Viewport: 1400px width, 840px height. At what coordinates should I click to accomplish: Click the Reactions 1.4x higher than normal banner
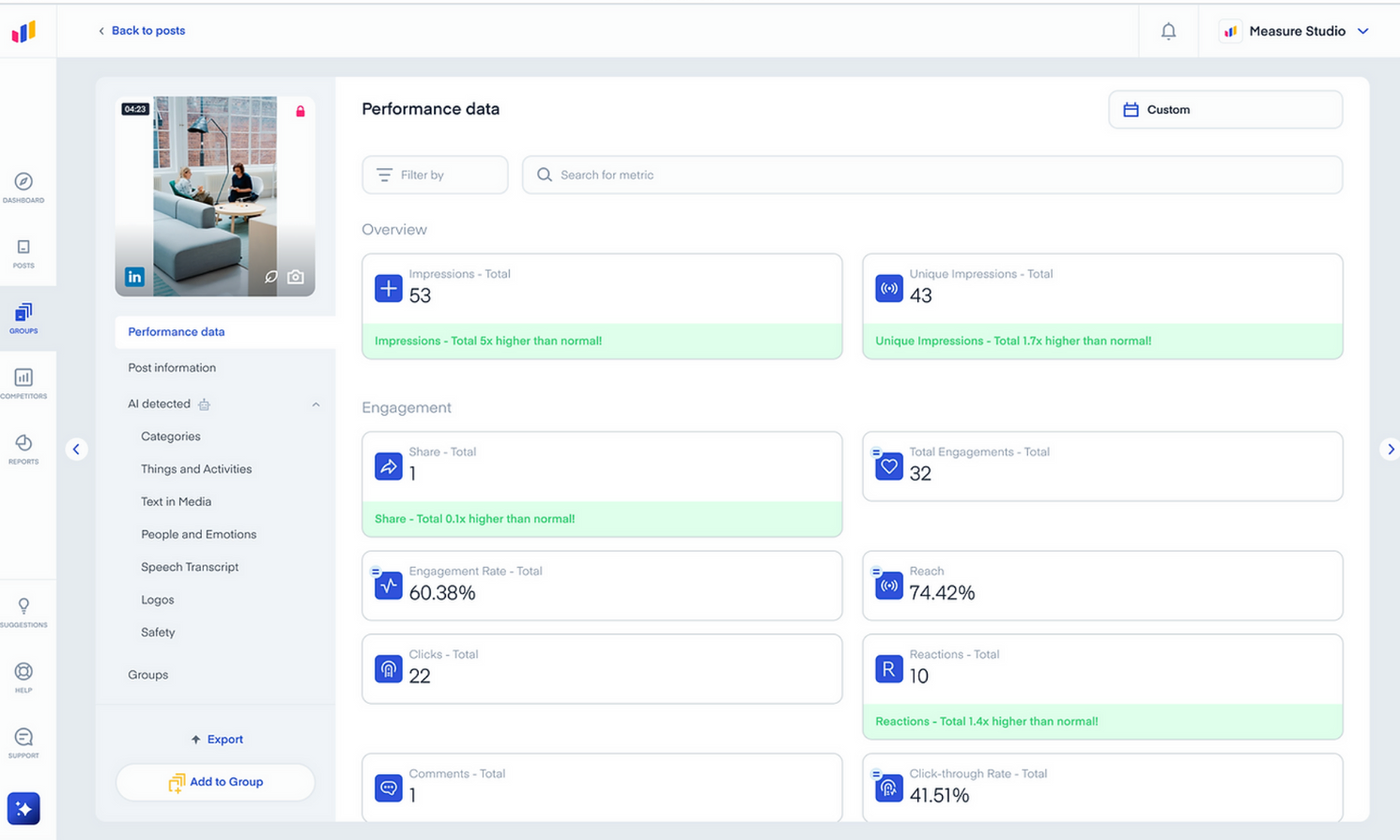(x=1103, y=721)
